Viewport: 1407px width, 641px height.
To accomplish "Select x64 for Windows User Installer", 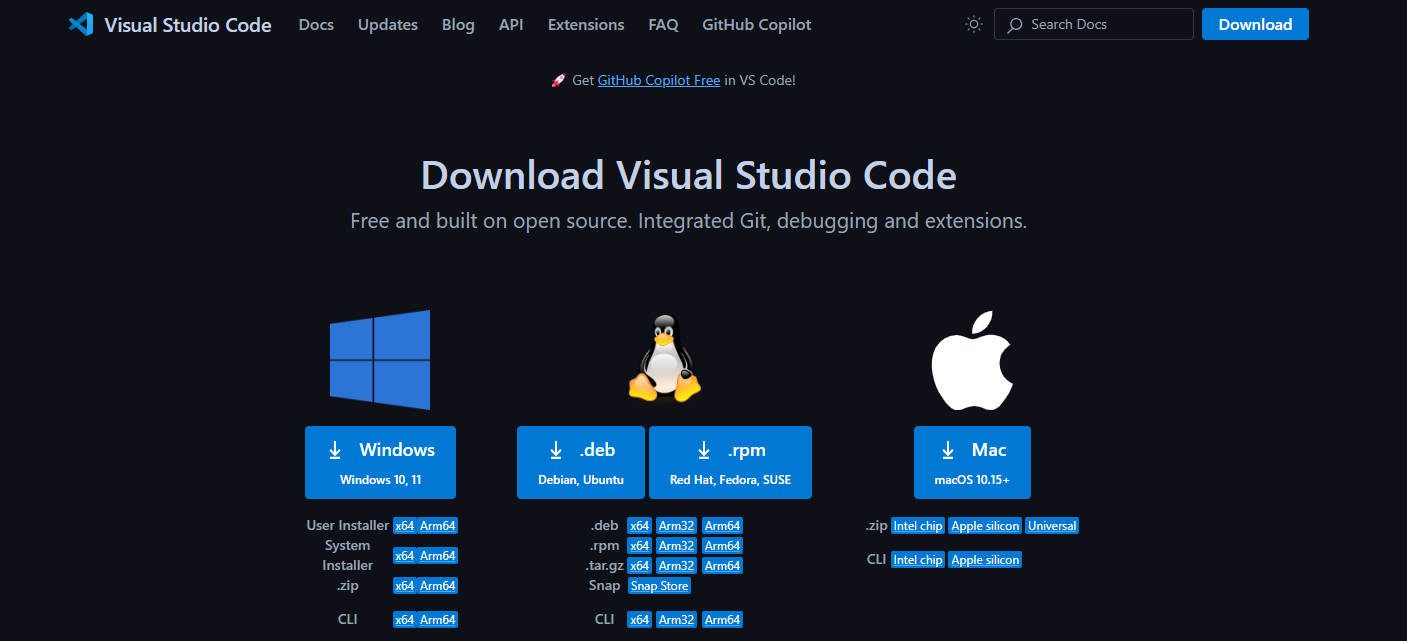I will click(404, 526).
